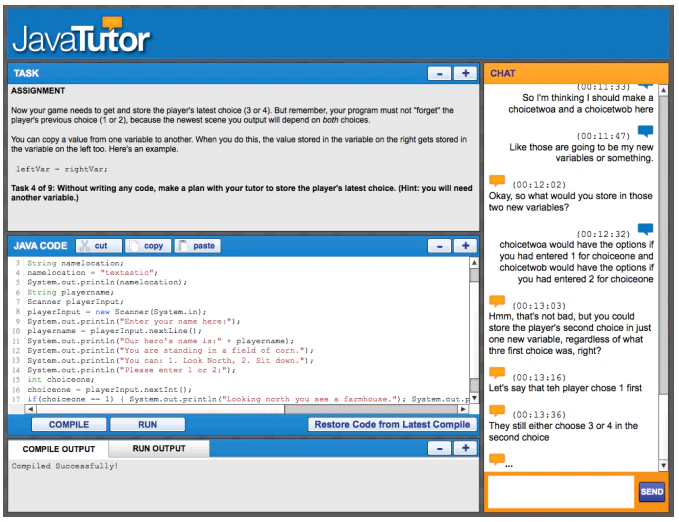The width and height of the screenshot is (679, 522).
Task: Click chat scrollbar down arrow
Action: coord(663,466)
